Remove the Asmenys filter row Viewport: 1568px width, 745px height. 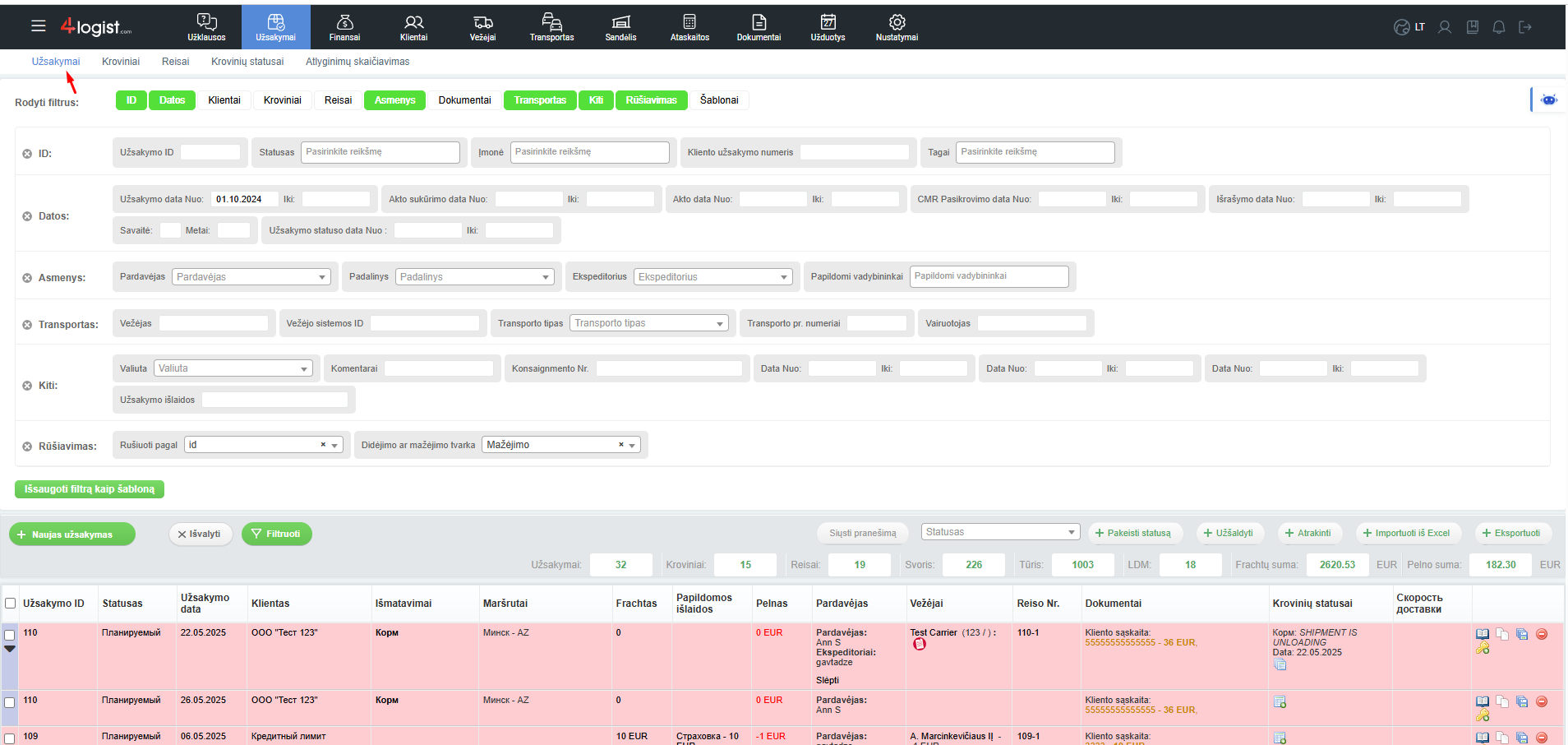pos(27,278)
